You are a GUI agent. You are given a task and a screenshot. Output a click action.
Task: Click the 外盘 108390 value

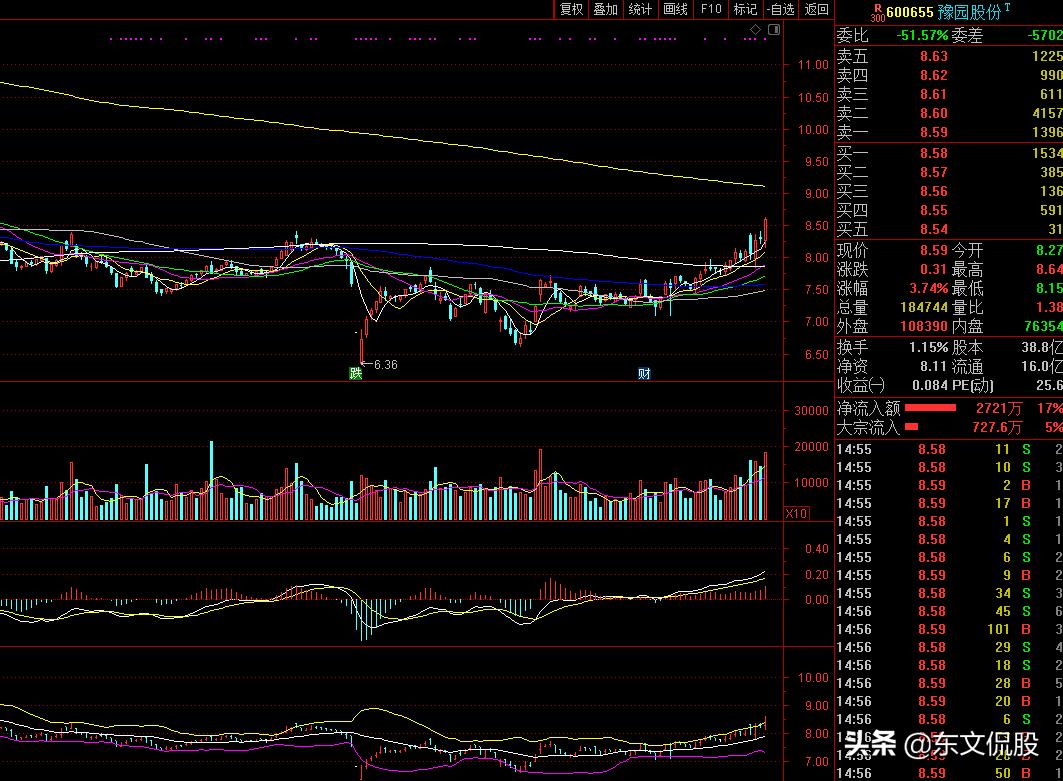[924, 326]
